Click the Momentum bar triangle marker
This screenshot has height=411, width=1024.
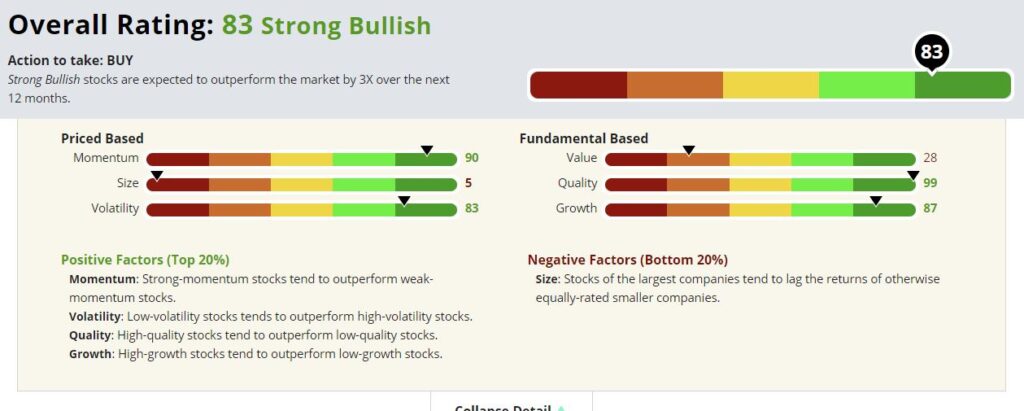(x=426, y=151)
